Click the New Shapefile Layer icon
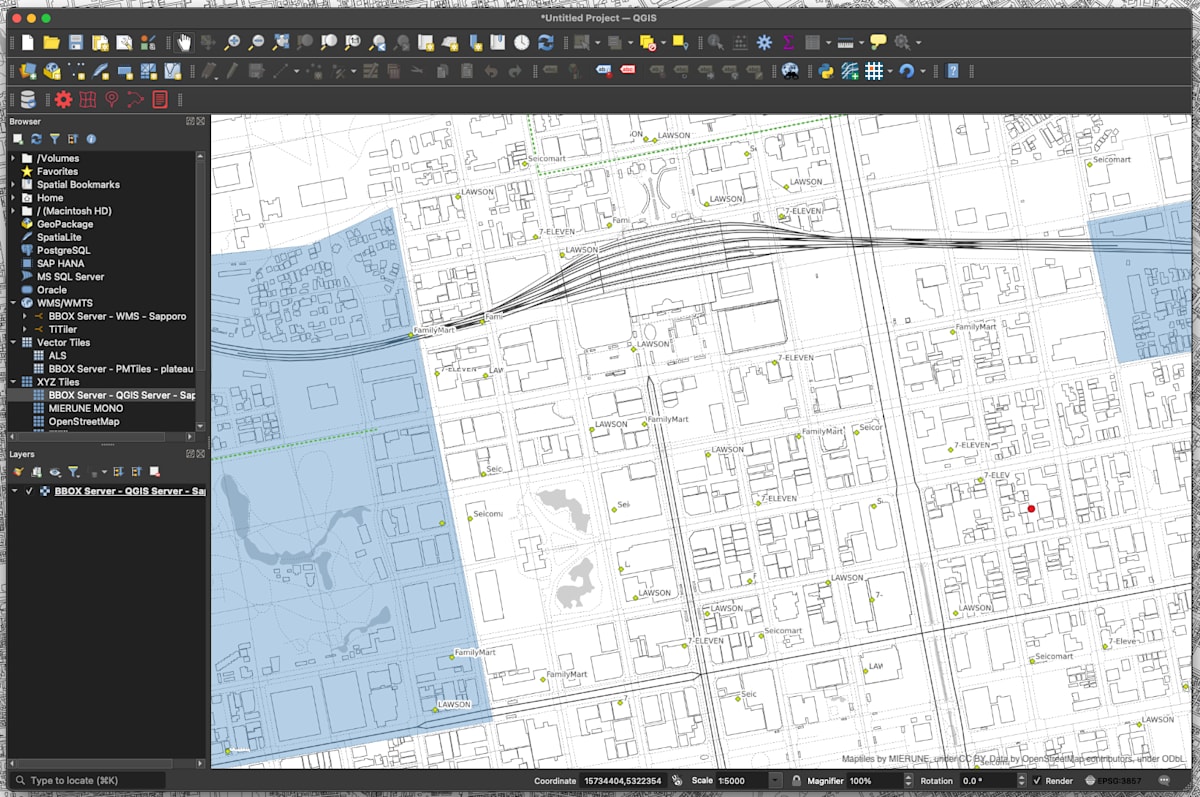This screenshot has width=1200, height=797. tap(77, 71)
